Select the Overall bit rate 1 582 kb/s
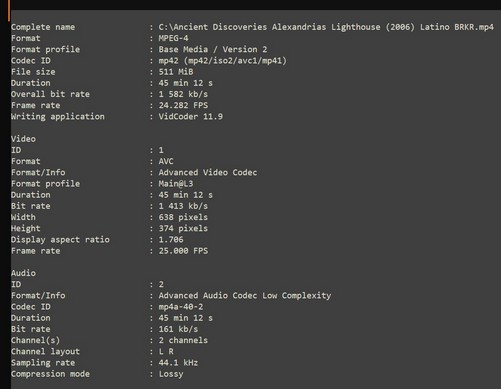Image resolution: width=501 pixels, height=389 pixels. 183,94
